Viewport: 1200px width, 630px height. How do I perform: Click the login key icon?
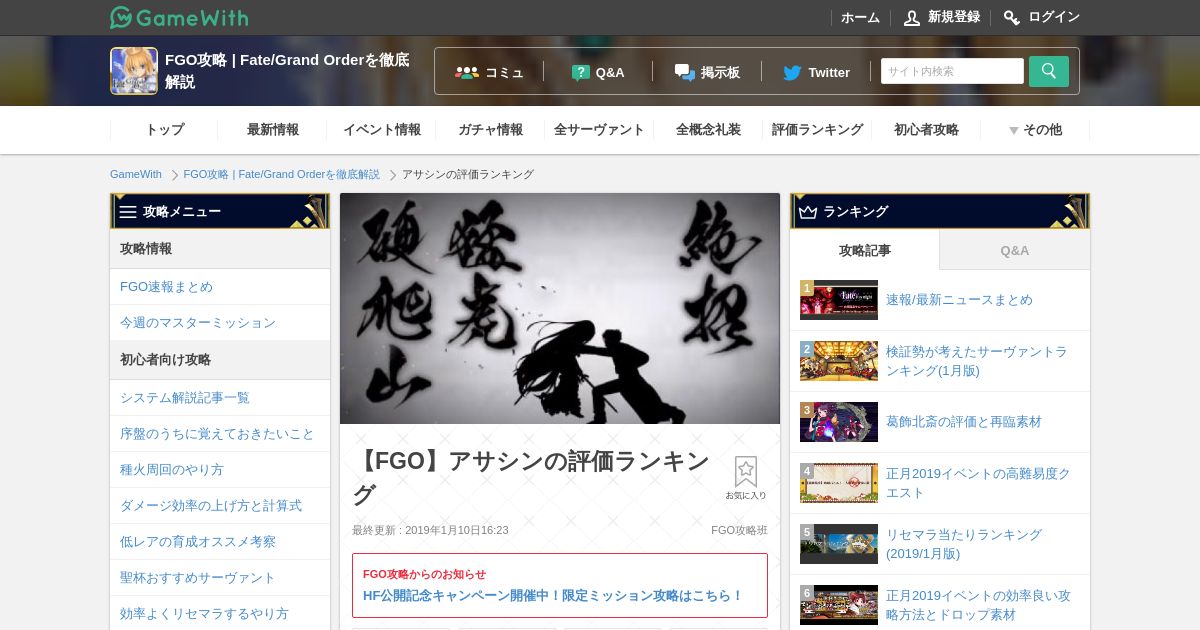coord(1012,17)
